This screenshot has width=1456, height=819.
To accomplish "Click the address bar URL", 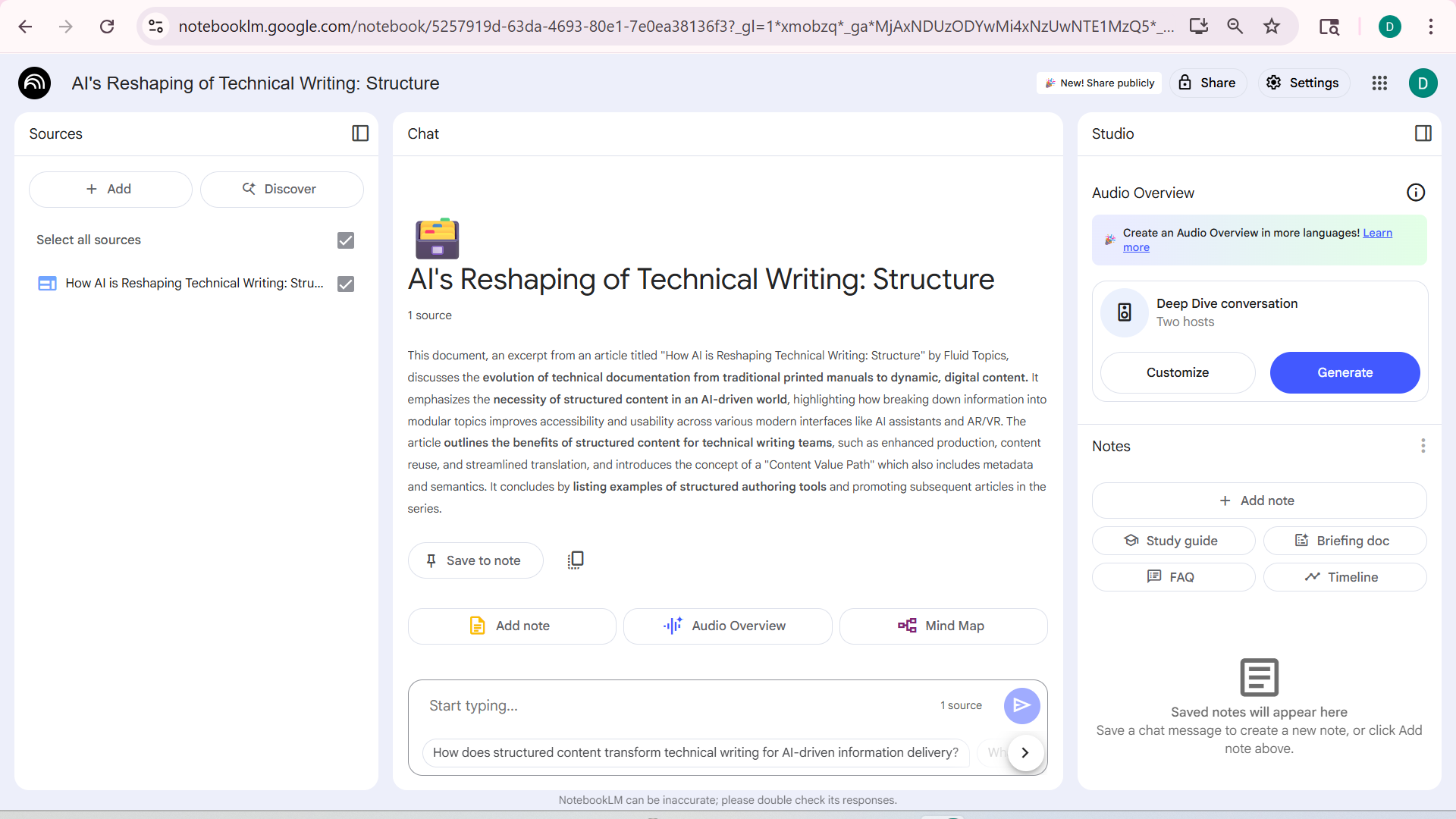I will pyautogui.click(x=675, y=27).
